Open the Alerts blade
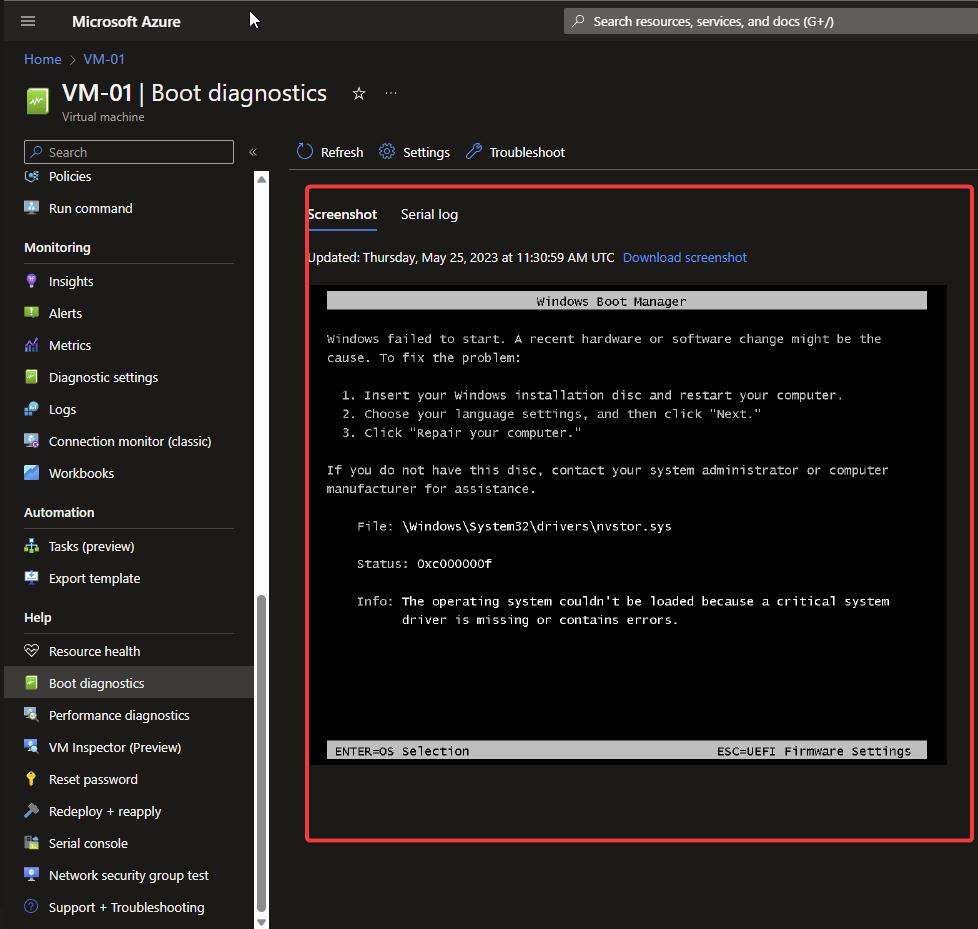 pyautogui.click(x=63, y=313)
